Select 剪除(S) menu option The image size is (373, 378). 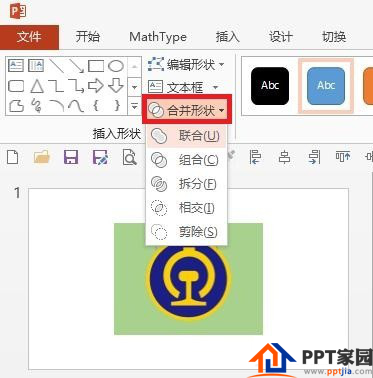[x=187, y=232]
